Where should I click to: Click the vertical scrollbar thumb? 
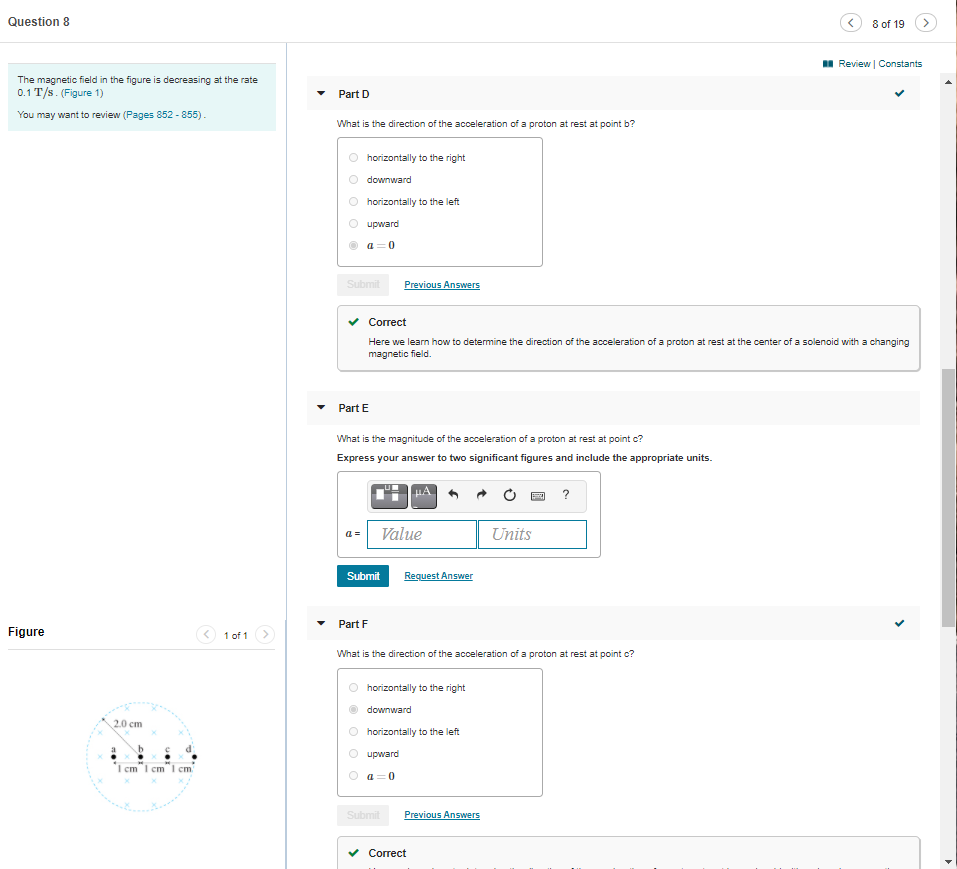pos(948,497)
